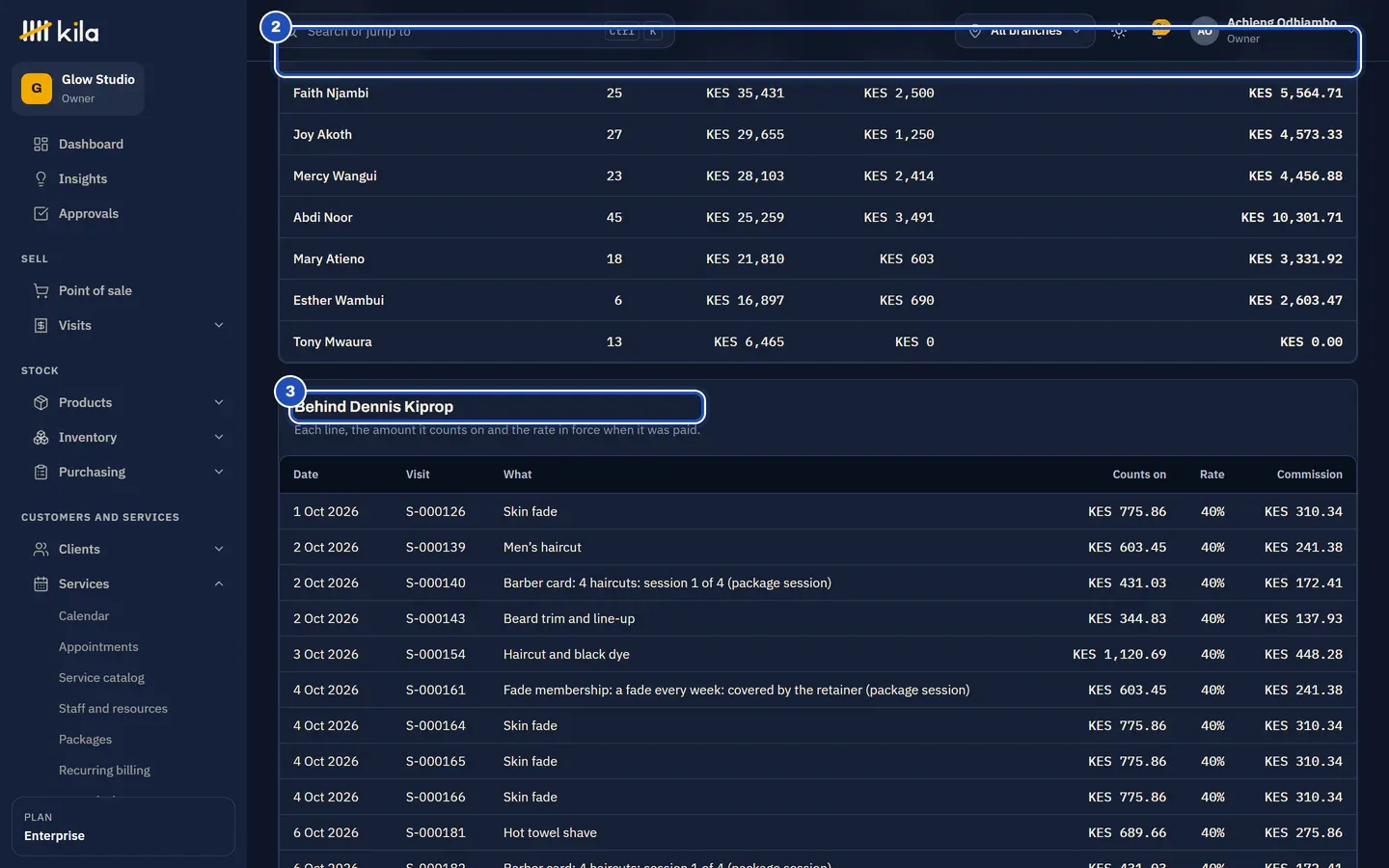The width and height of the screenshot is (1389, 868).
Task: Click the Approvals checkbox icon
Action: pyautogui.click(x=41, y=214)
